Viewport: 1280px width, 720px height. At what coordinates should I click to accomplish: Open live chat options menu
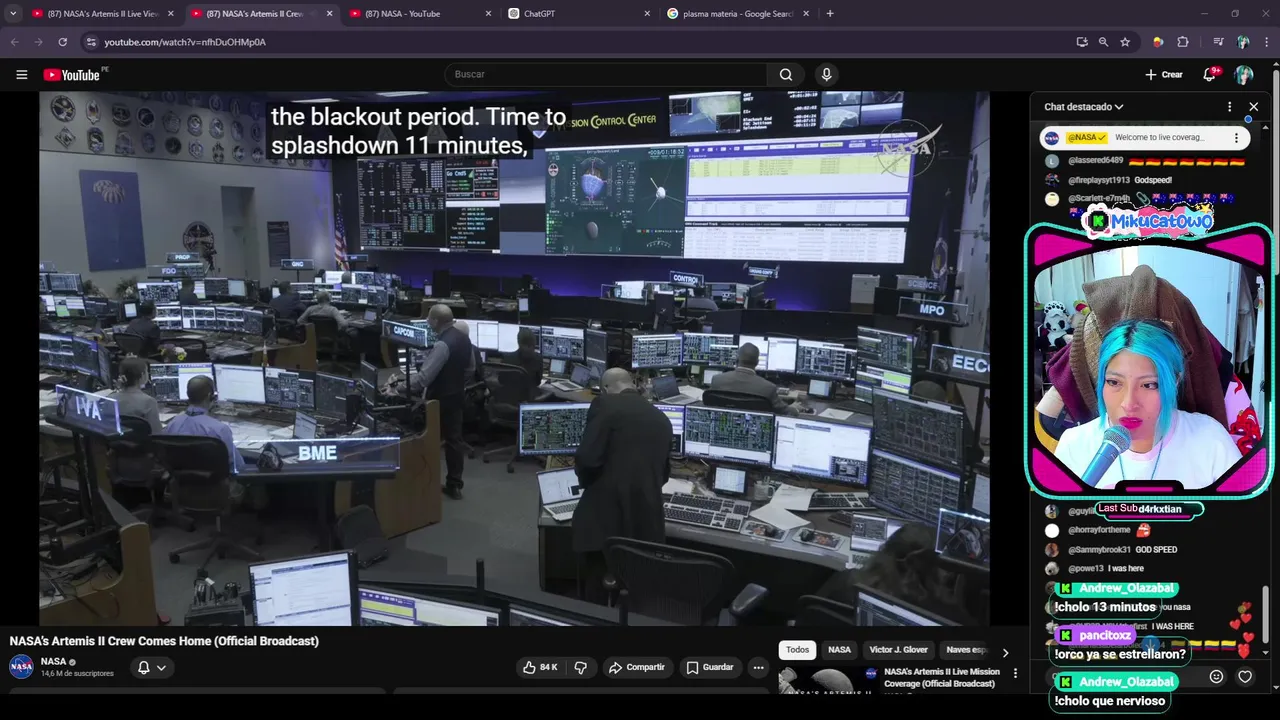tap(1230, 107)
